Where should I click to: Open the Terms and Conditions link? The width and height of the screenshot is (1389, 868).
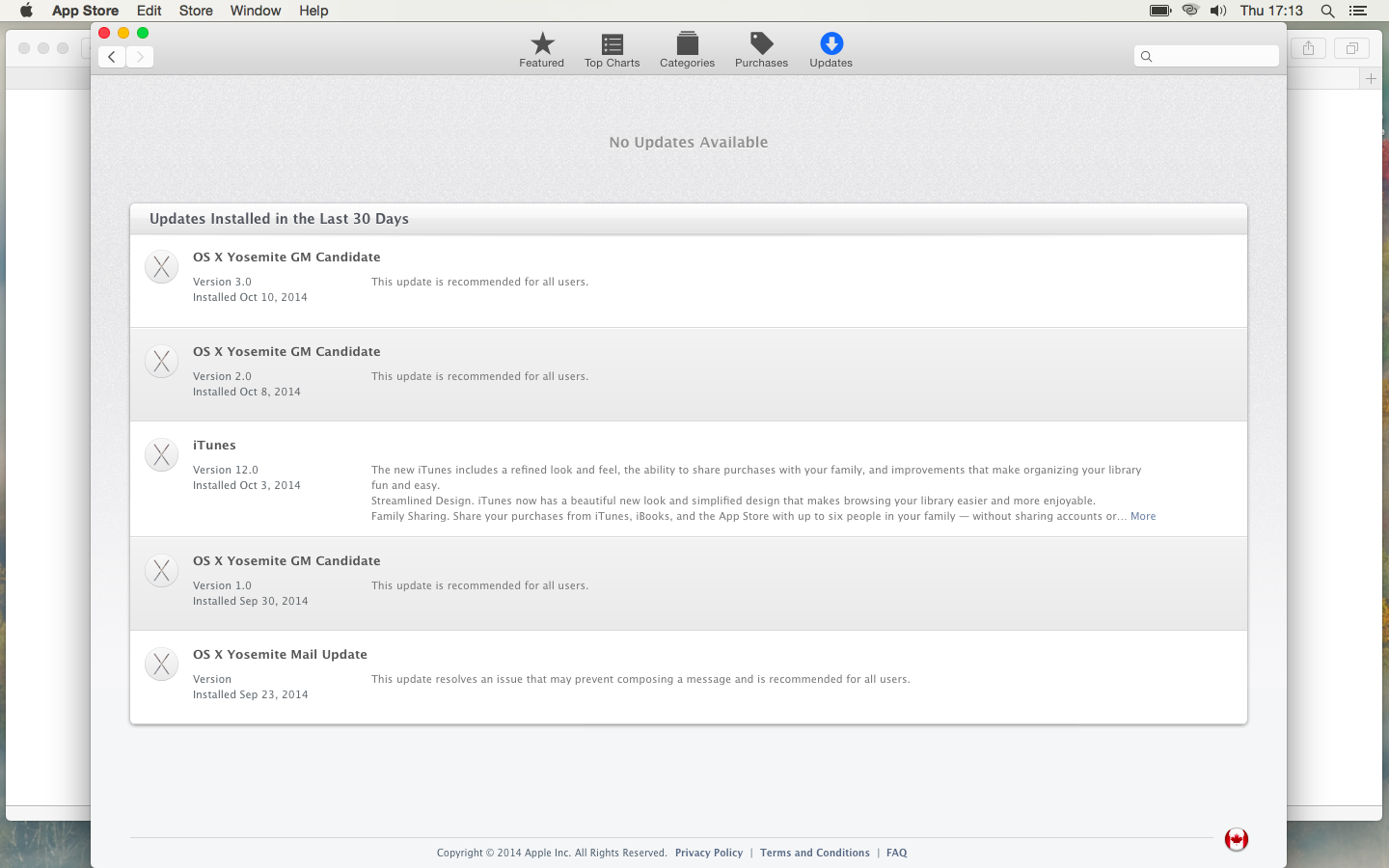point(815,853)
